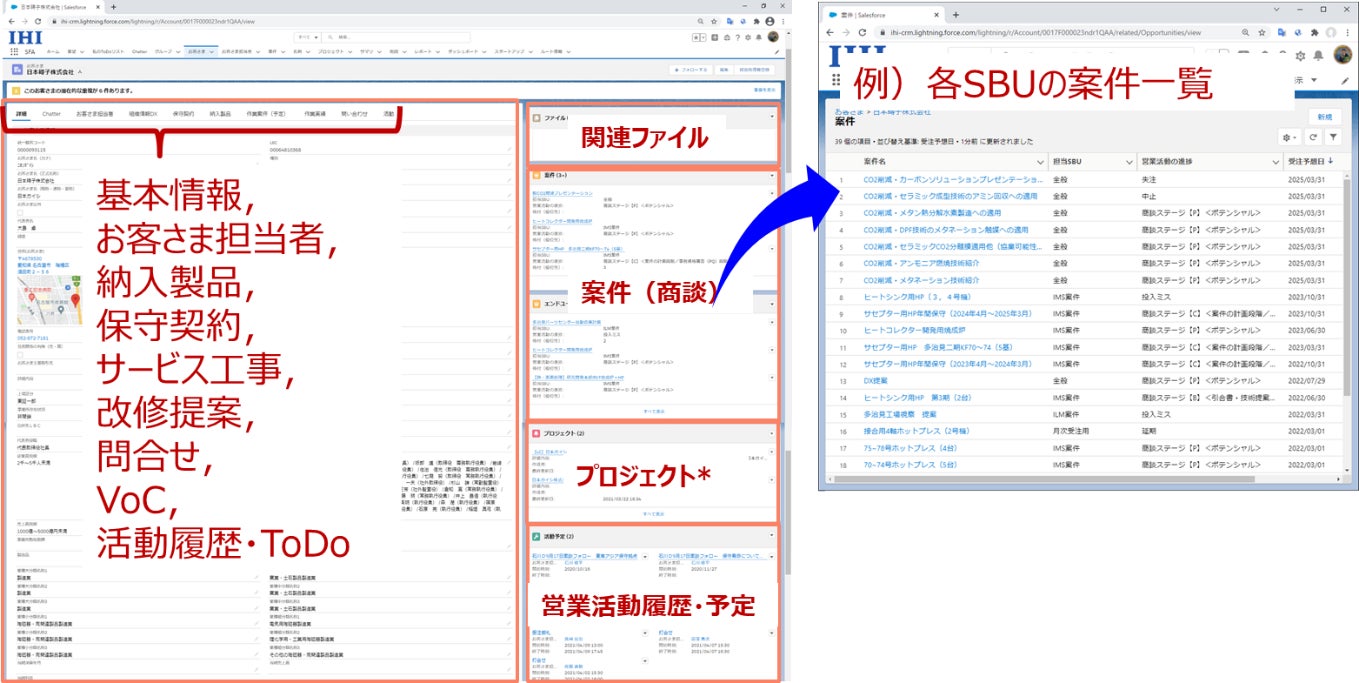
Task: Open notifications bell in right Salesforce window
Action: [1318, 56]
